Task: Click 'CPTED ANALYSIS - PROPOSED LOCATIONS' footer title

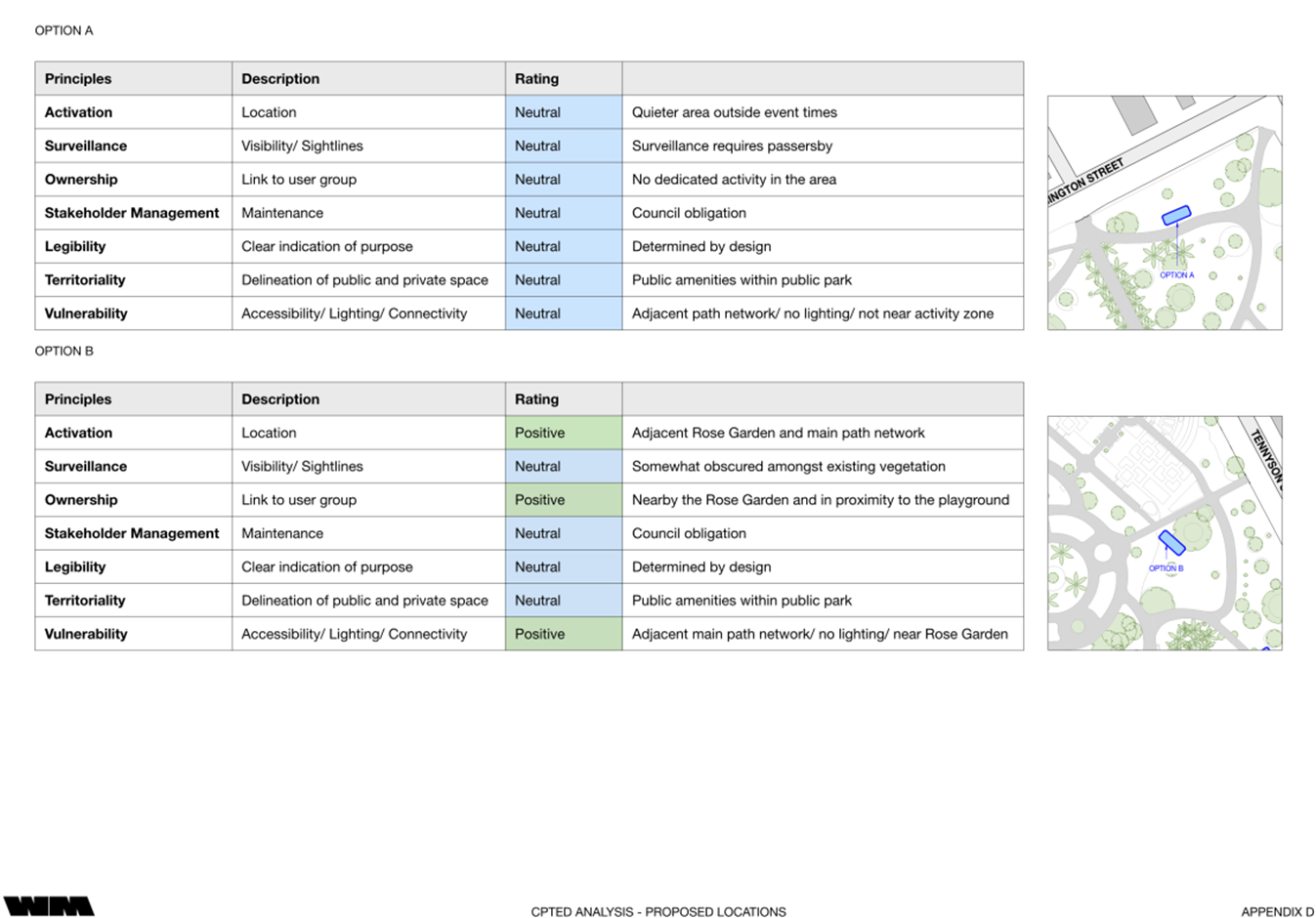Action: tap(658, 911)
